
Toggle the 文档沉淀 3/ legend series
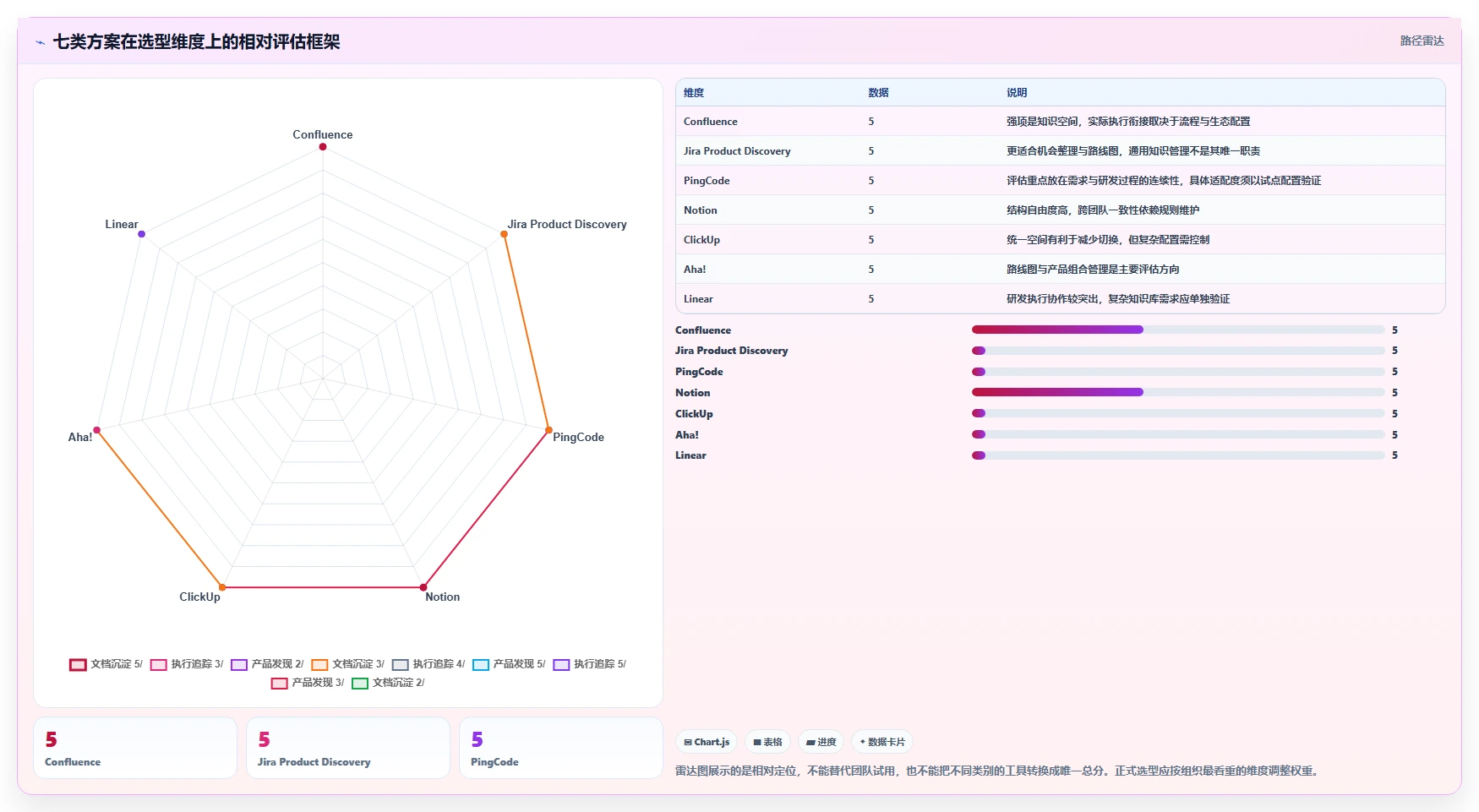(347, 664)
